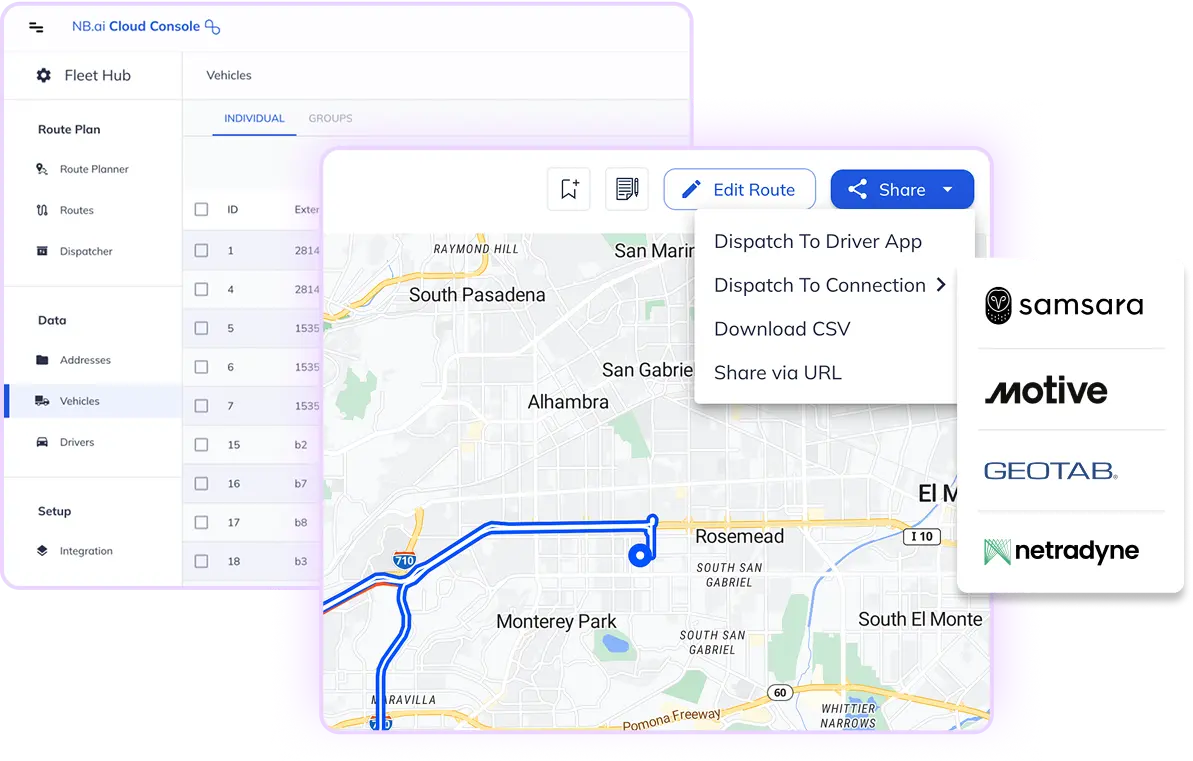
Task: Select the Netradyne connection logo
Action: [x=1061, y=550]
